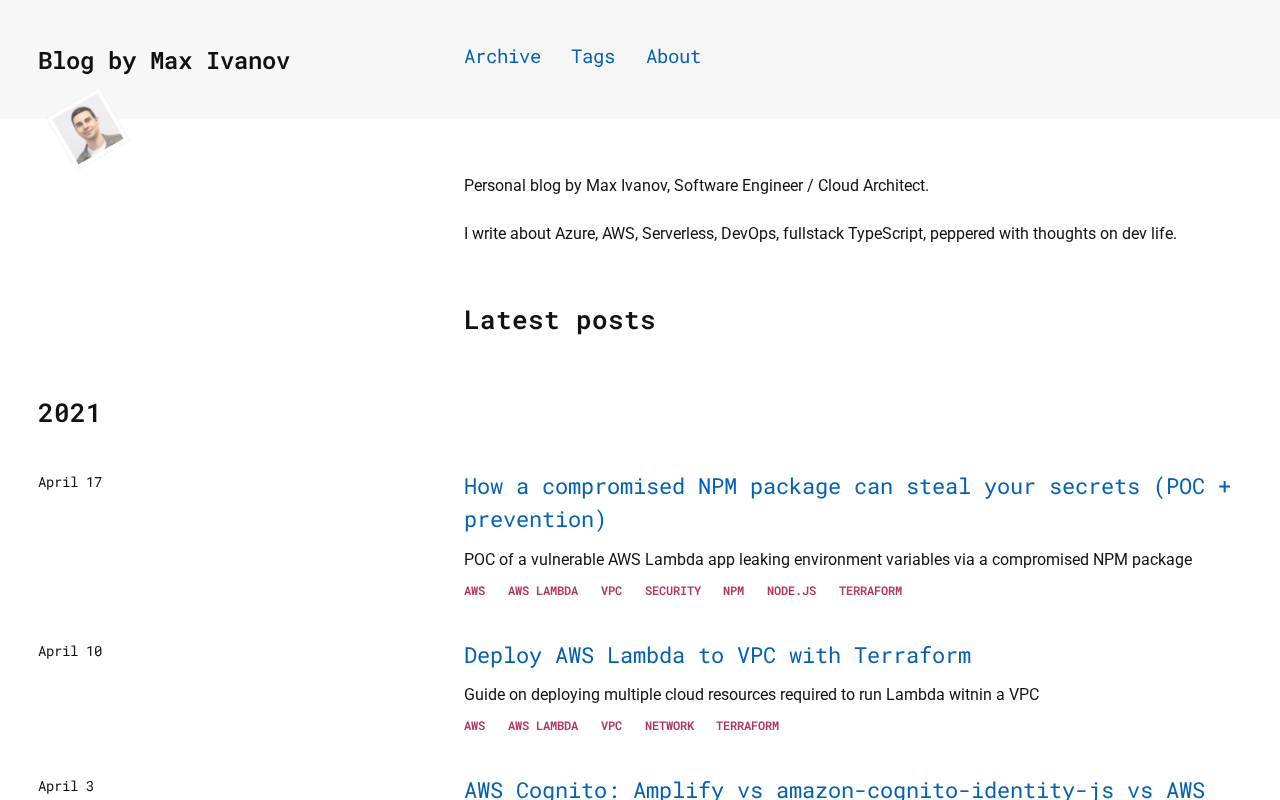Screen dimensions: 1280x800
Task: Select the NPM tag
Action: 733,591
